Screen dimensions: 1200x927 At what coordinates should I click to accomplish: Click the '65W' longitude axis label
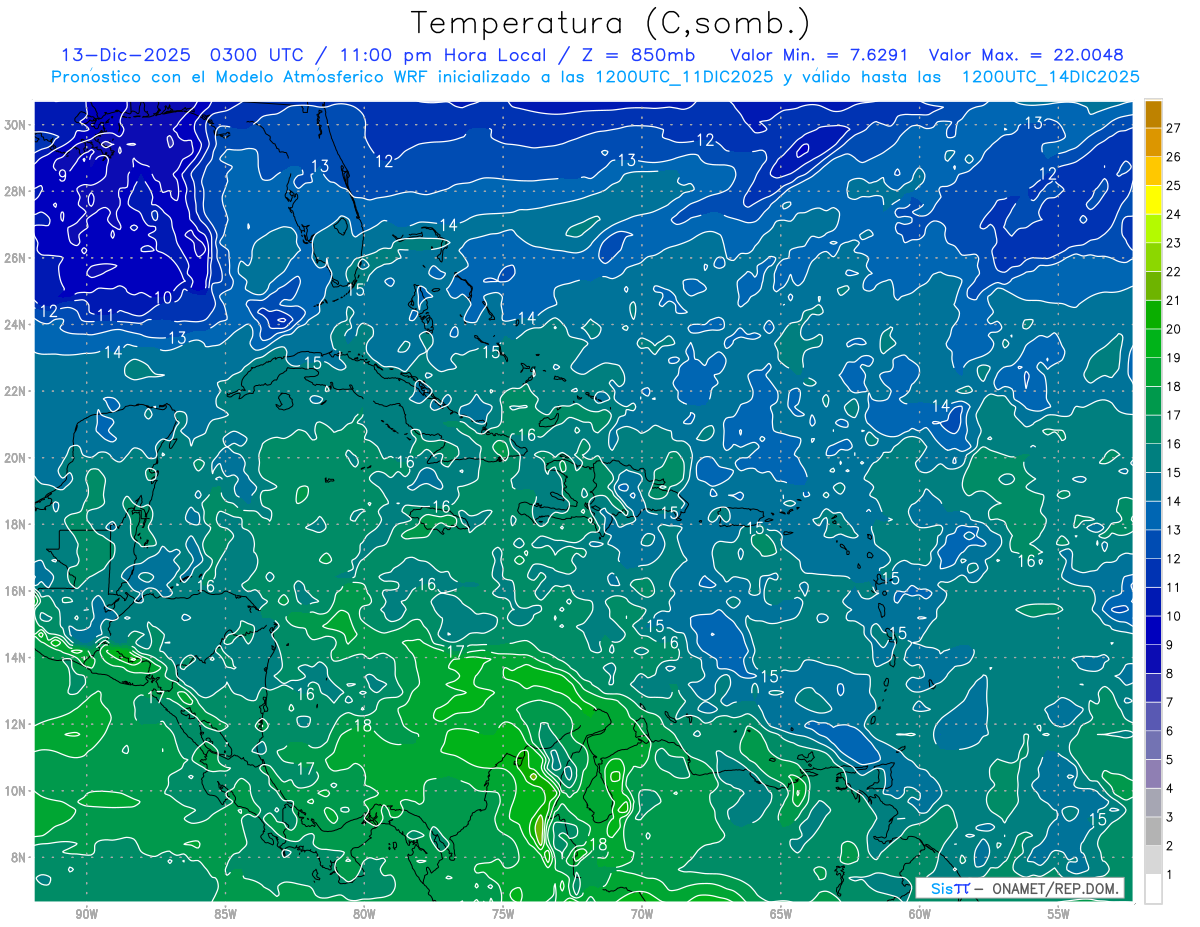pos(781,914)
